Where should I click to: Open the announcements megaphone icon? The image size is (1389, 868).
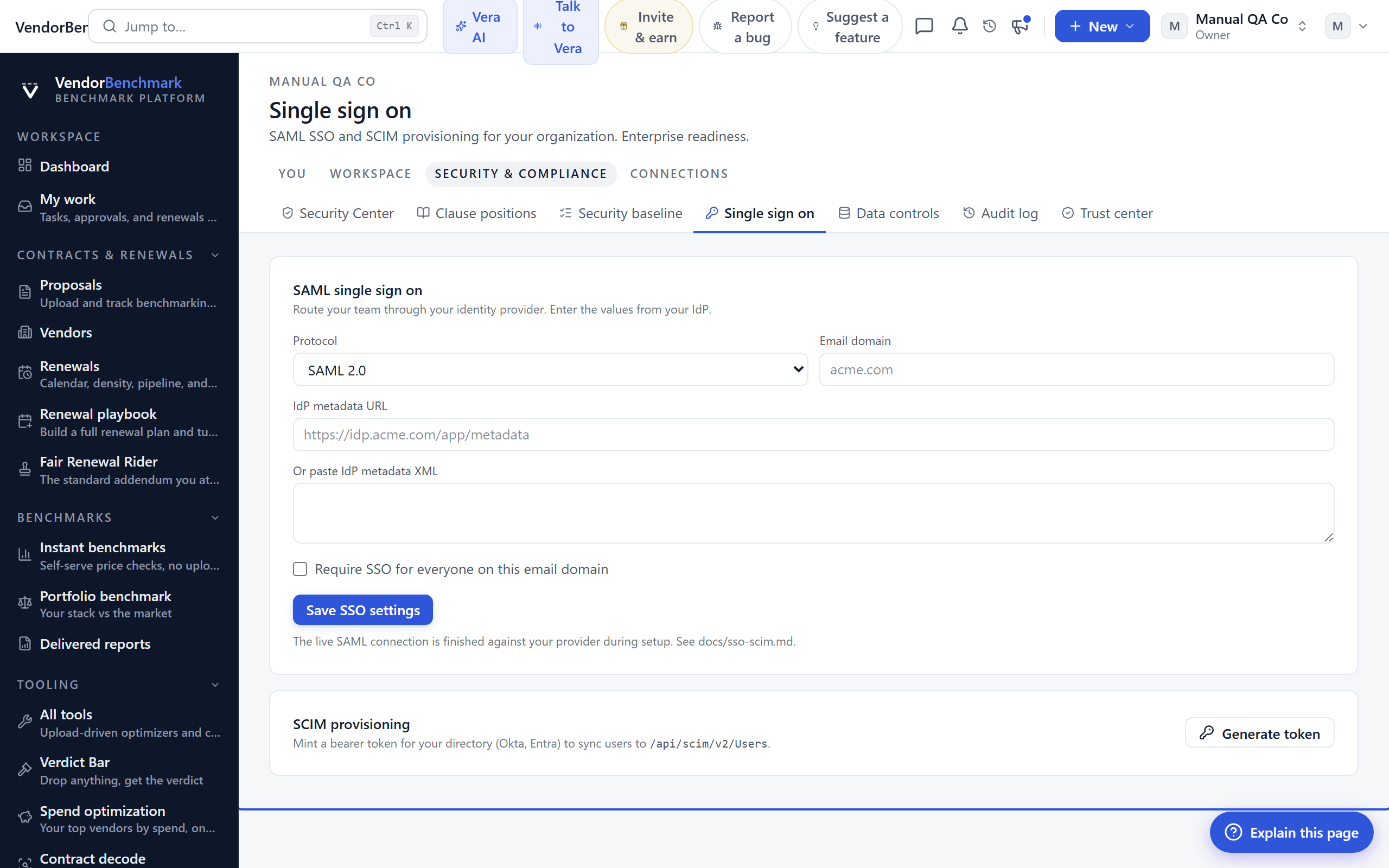[x=1020, y=27]
